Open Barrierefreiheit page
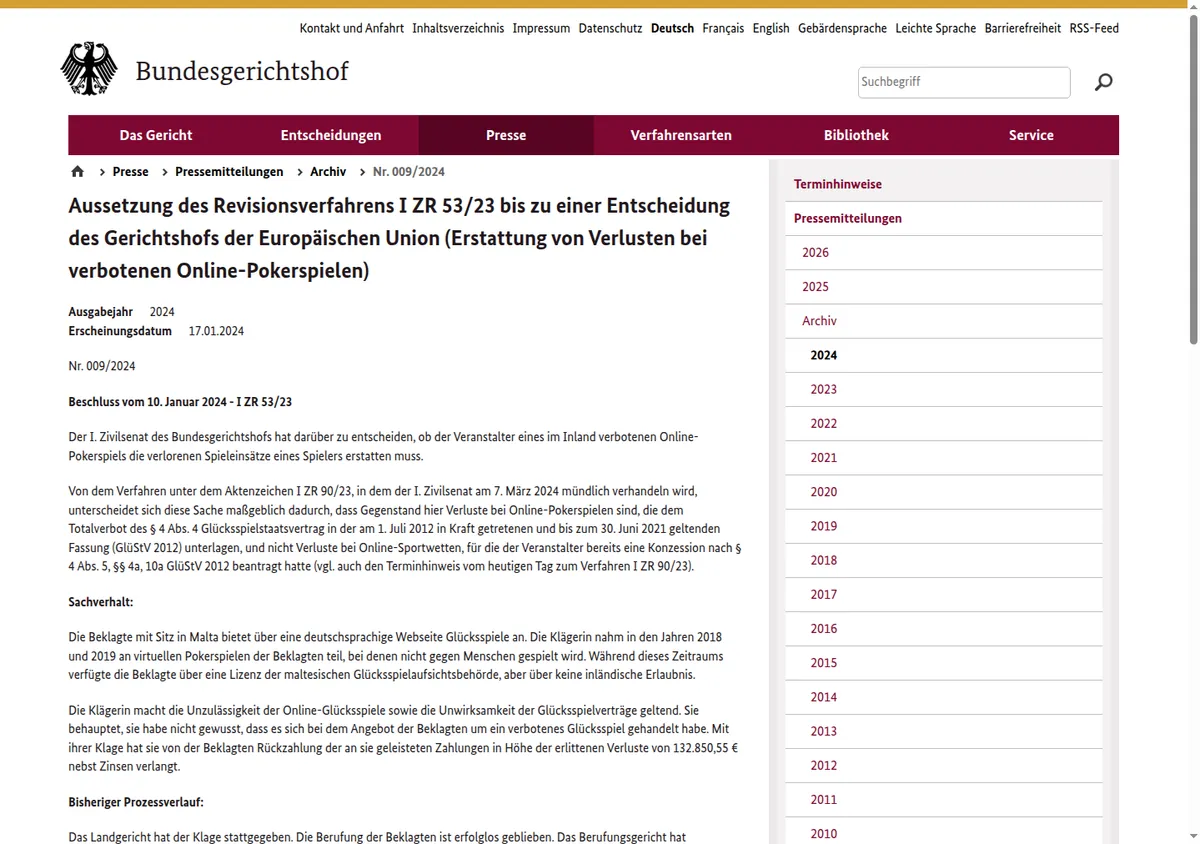Viewport: 1200px width, 844px height. [1022, 28]
